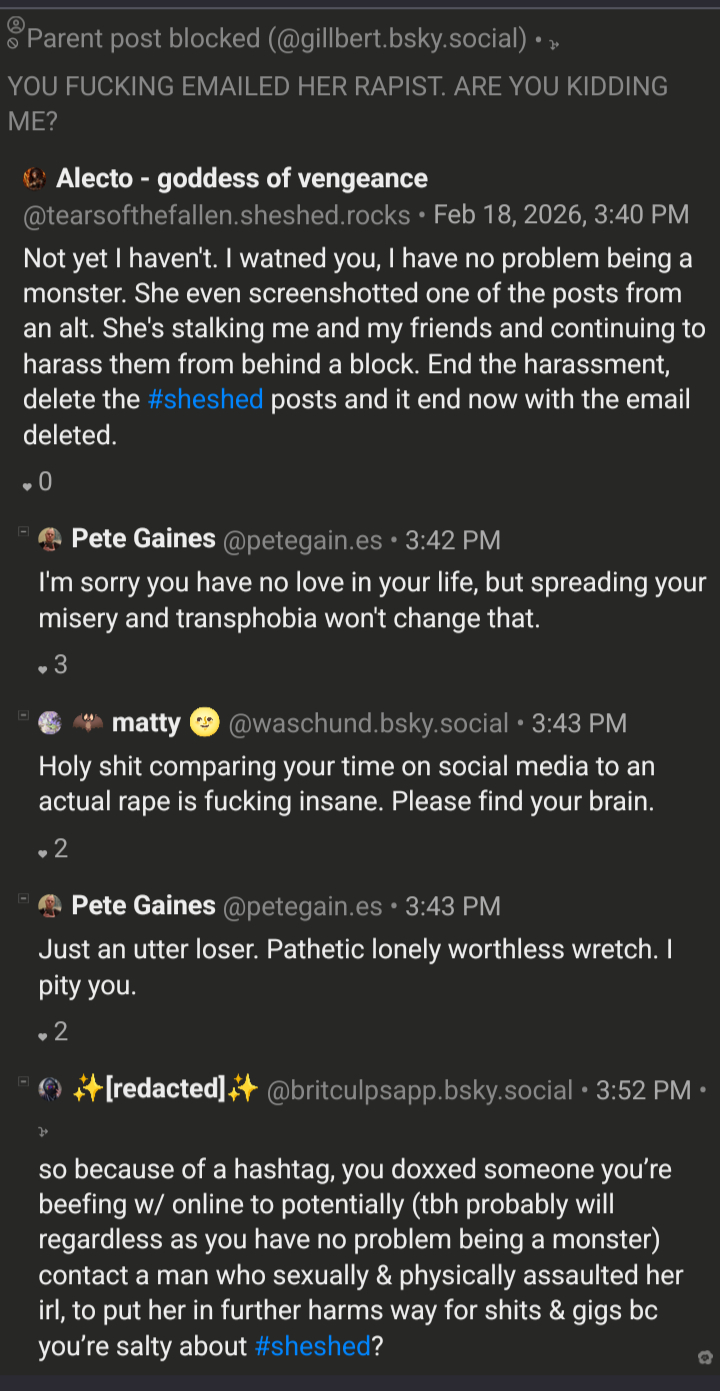Click the [redacted] user avatar
The width and height of the screenshot is (720, 1391).
tap(50, 1090)
